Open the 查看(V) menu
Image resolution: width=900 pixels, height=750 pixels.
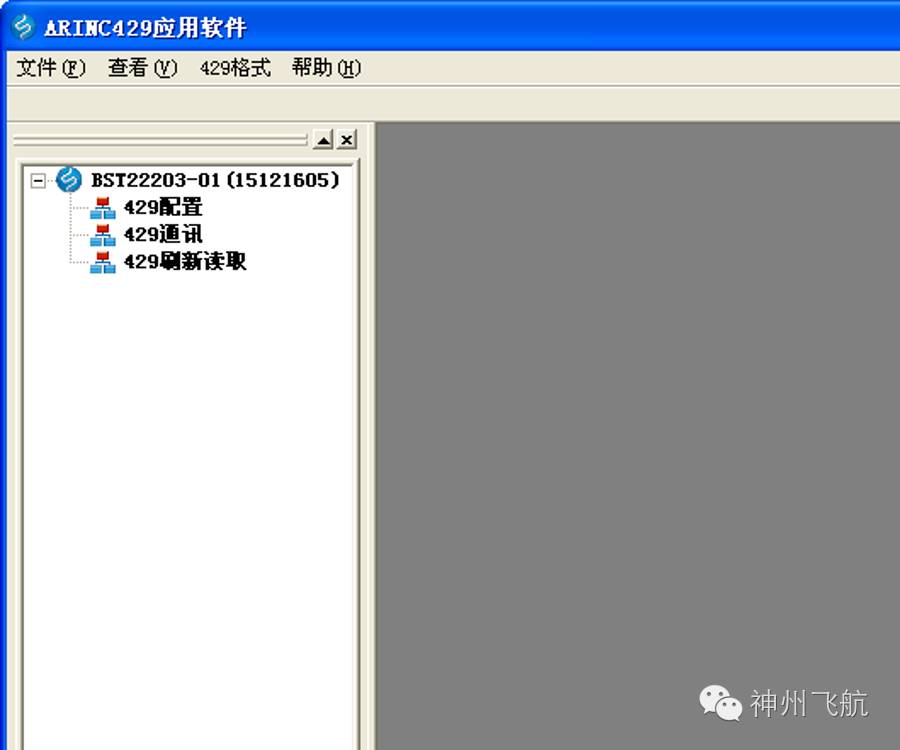click(x=142, y=68)
